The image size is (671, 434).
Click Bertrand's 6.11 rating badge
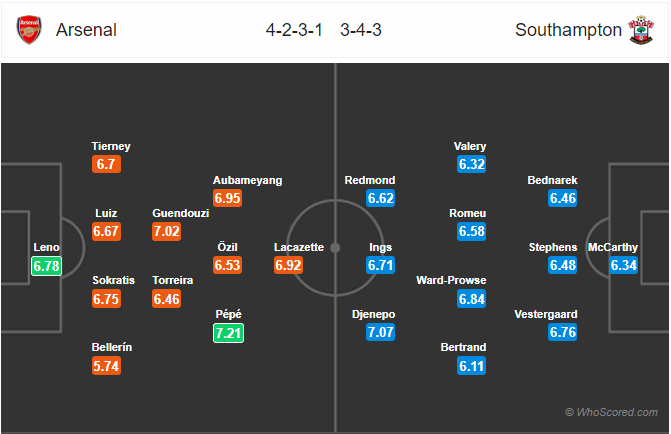[471, 366]
